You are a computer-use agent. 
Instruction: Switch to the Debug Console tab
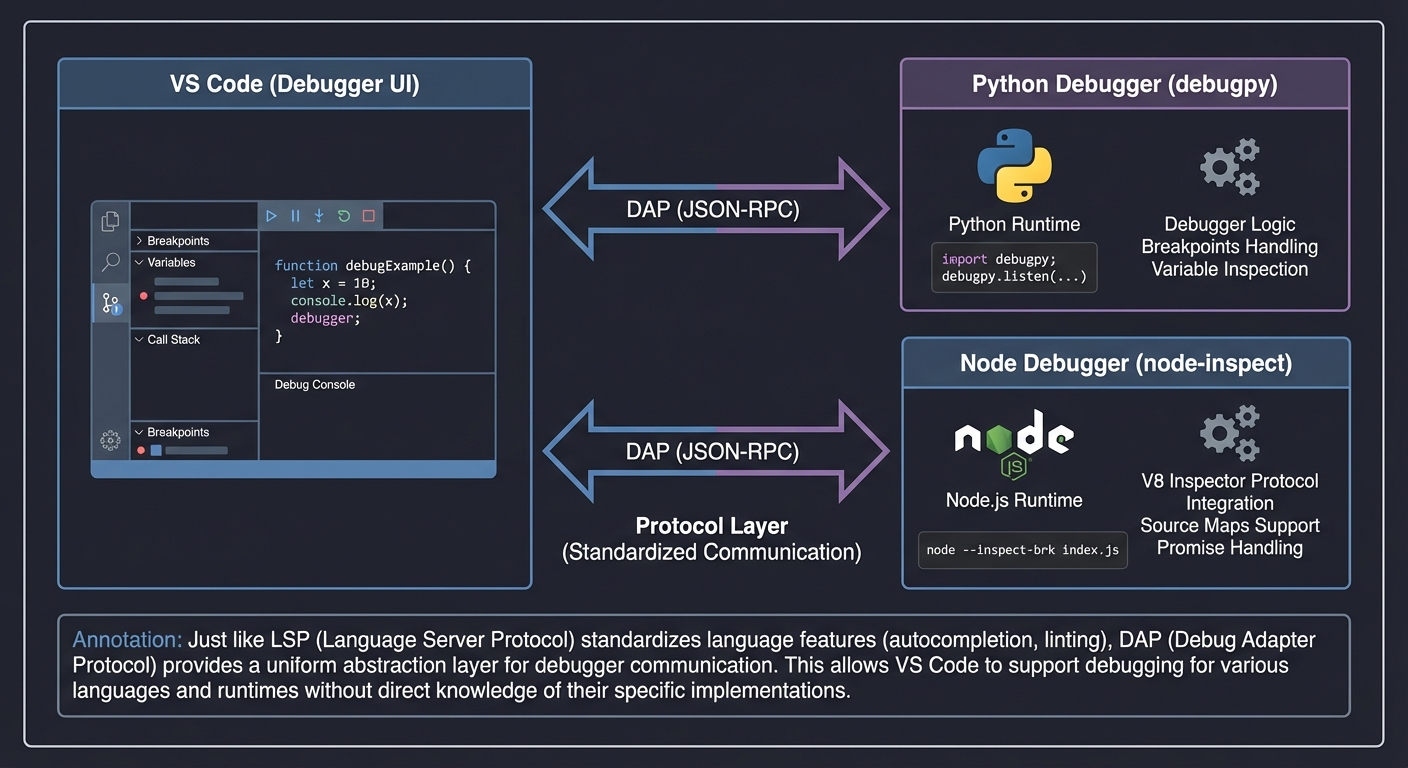coord(314,384)
